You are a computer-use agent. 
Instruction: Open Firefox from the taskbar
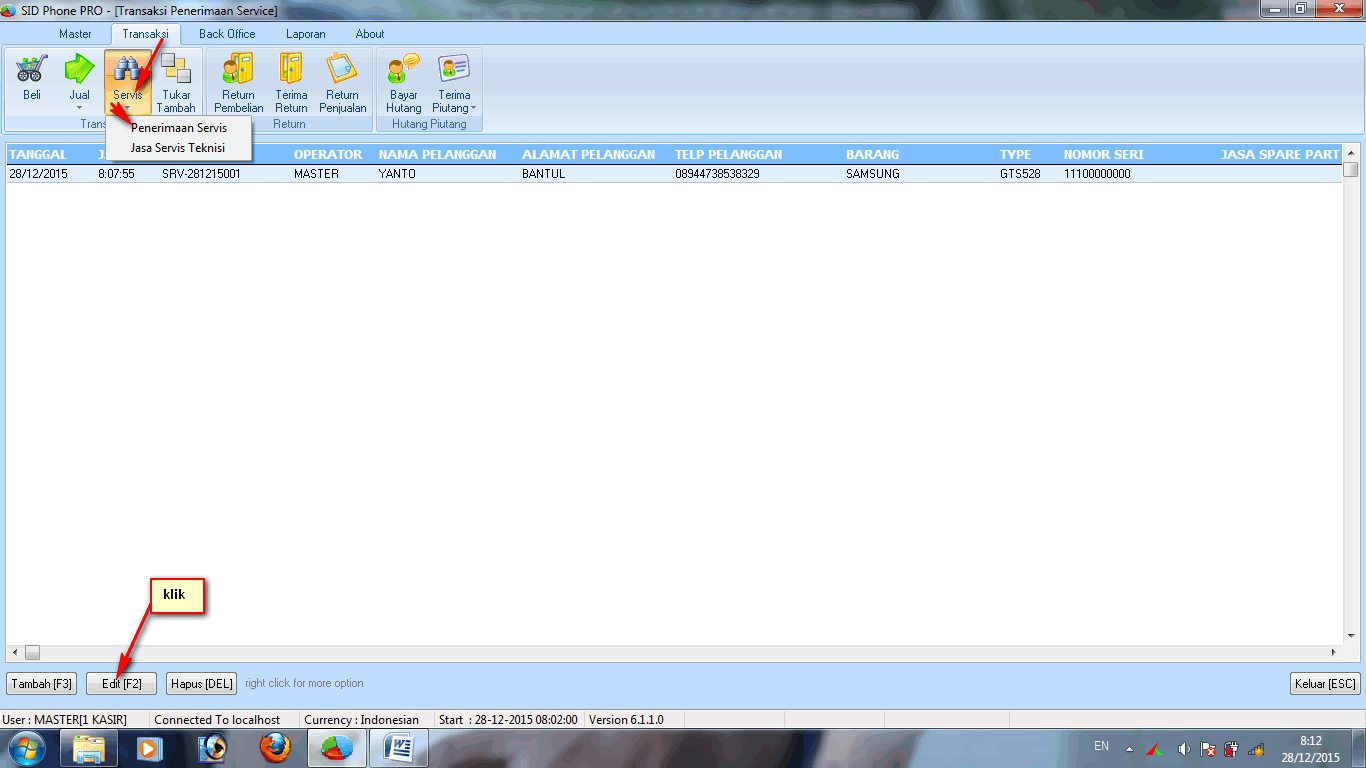click(x=274, y=747)
